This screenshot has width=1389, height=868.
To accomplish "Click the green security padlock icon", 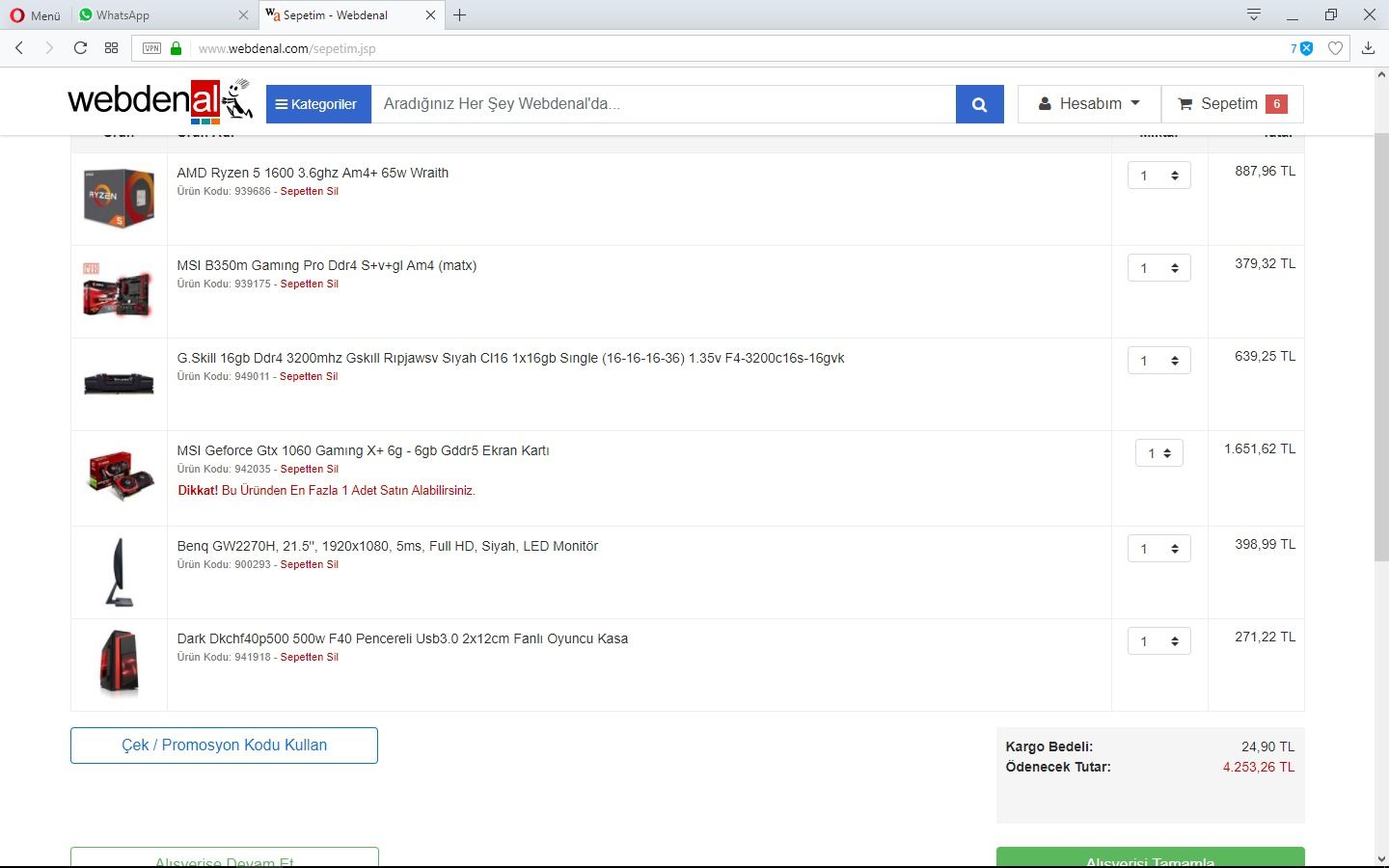I will [176, 48].
